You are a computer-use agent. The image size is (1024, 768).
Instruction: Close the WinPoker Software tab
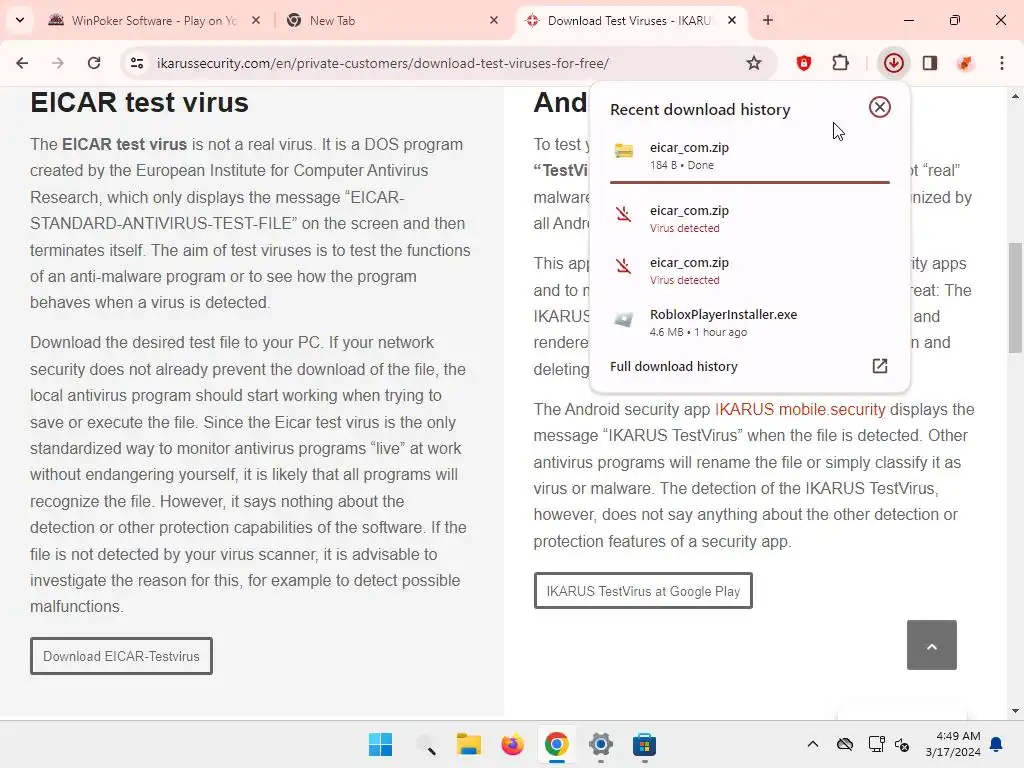click(x=256, y=20)
